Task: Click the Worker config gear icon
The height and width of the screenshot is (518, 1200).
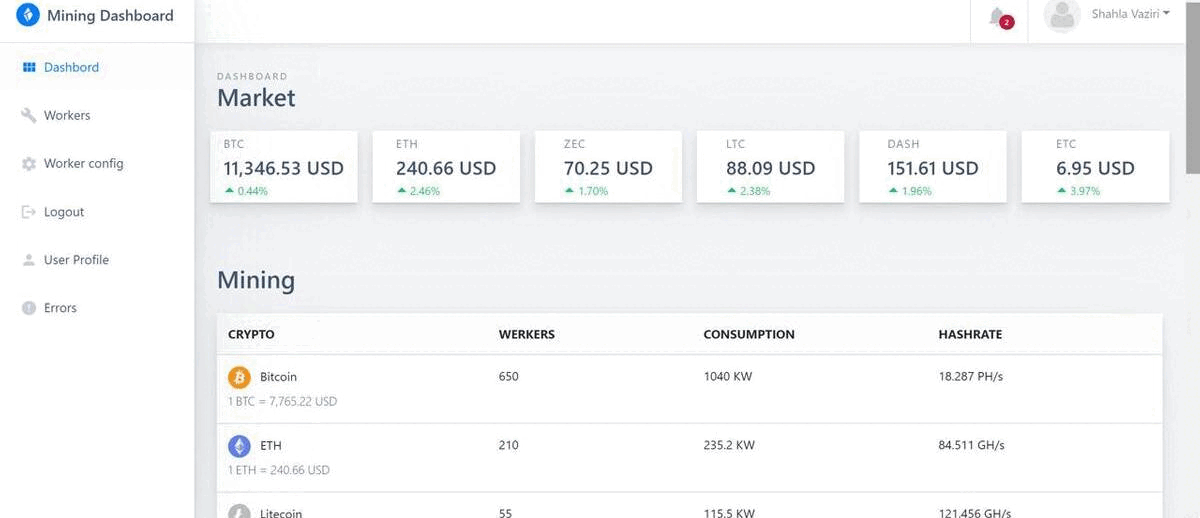Action: [29, 164]
